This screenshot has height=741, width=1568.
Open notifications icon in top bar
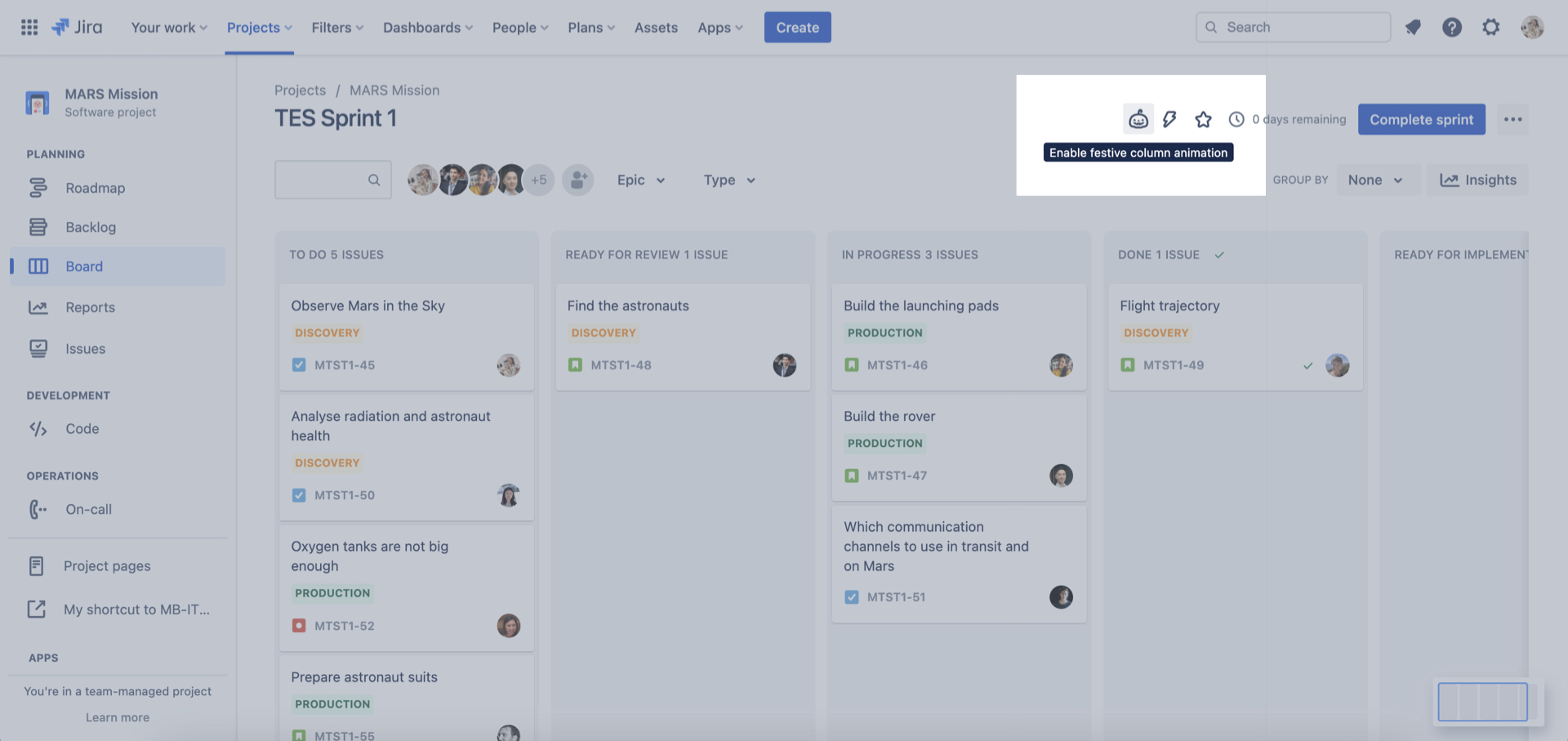(1413, 27)
